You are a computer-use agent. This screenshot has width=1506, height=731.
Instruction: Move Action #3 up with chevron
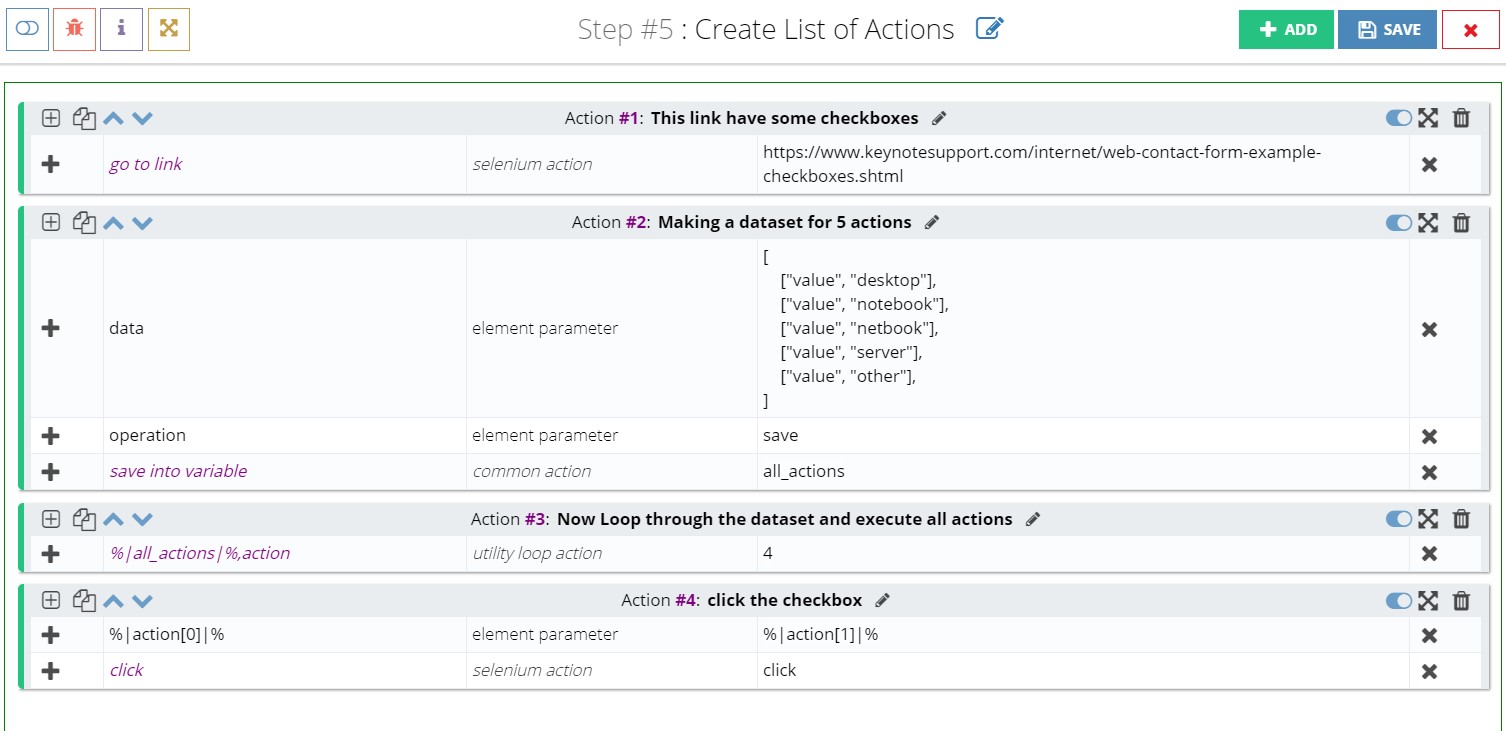click(114, 519)
